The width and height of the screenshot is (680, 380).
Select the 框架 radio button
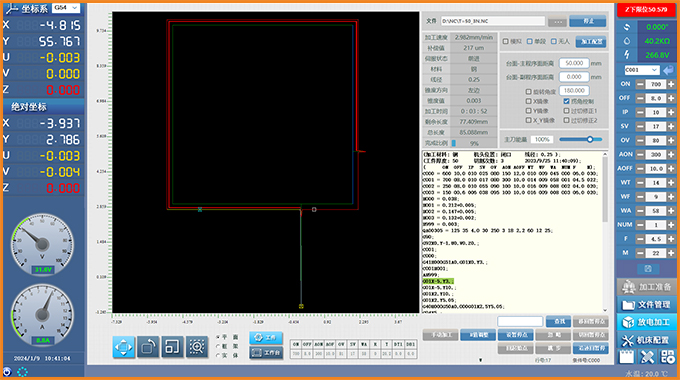tap(218, 346)
